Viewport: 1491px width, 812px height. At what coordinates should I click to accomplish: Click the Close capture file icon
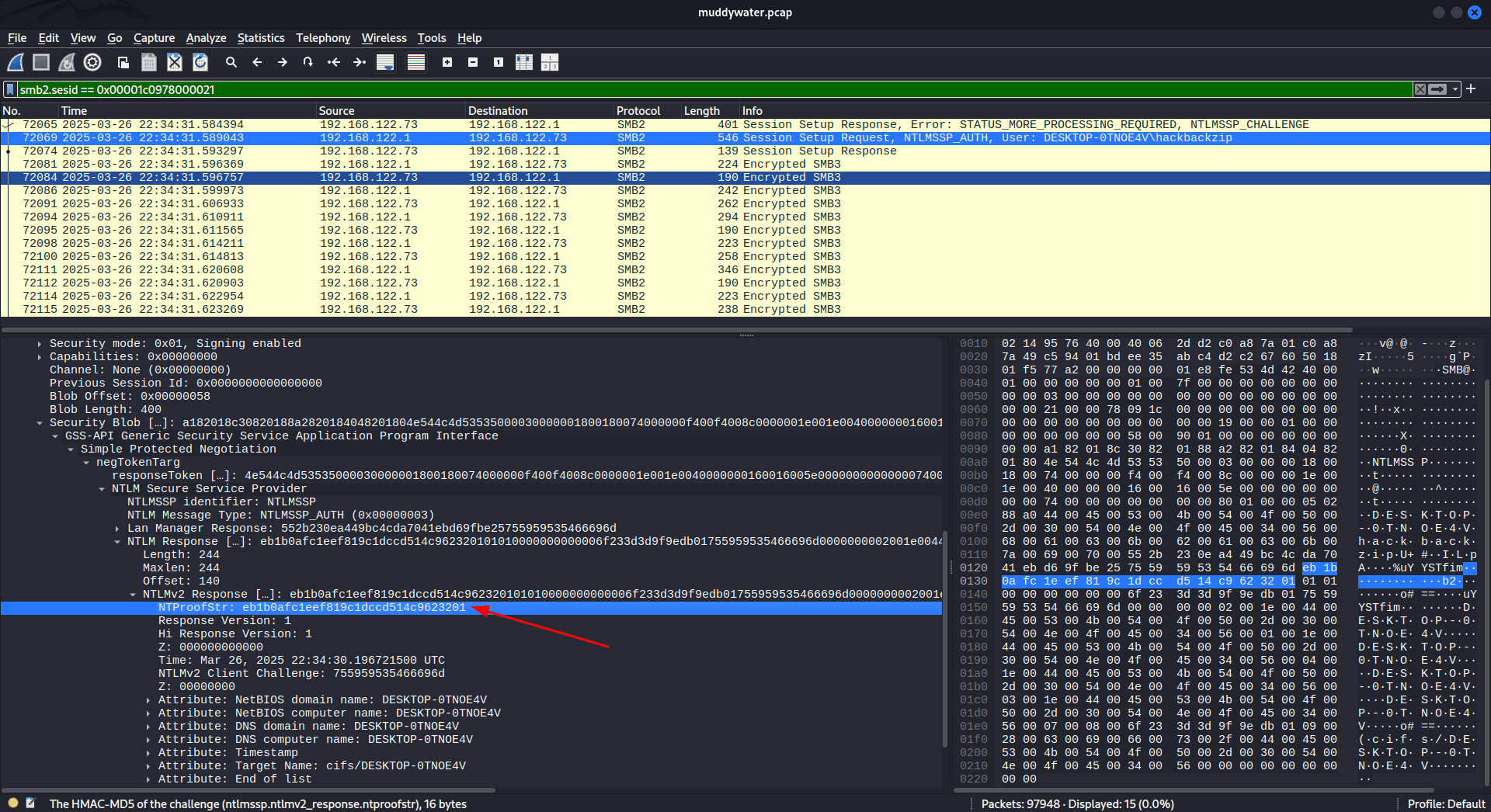pos(175,62)
